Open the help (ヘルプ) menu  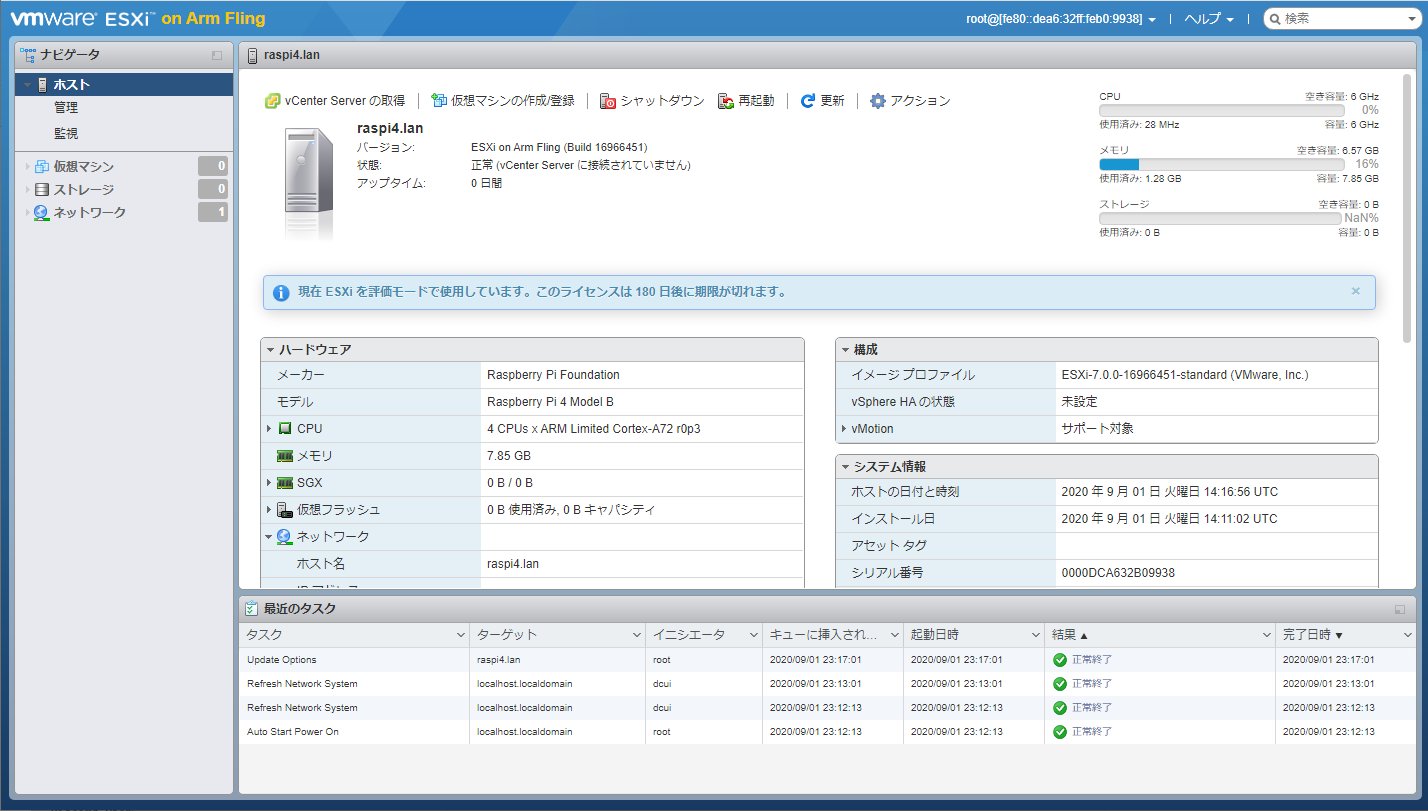click(1209, 19)
